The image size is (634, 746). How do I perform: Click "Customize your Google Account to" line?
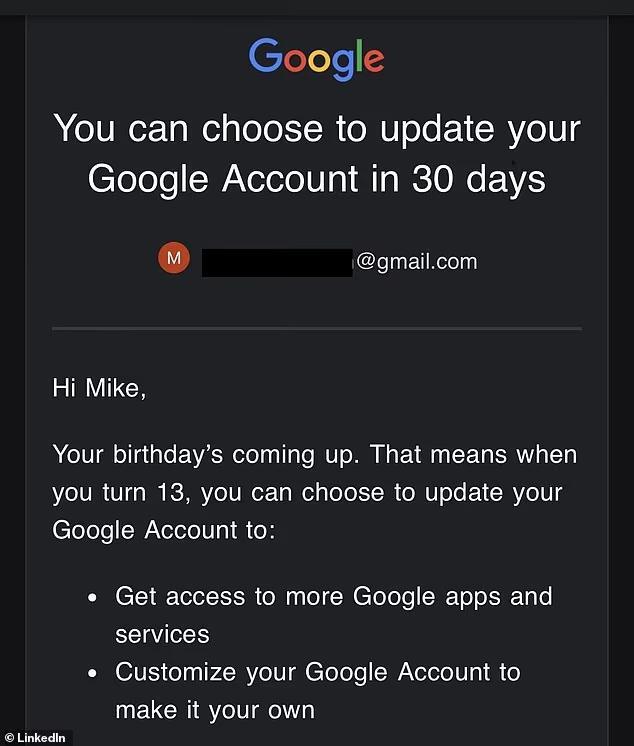[317, 672]
